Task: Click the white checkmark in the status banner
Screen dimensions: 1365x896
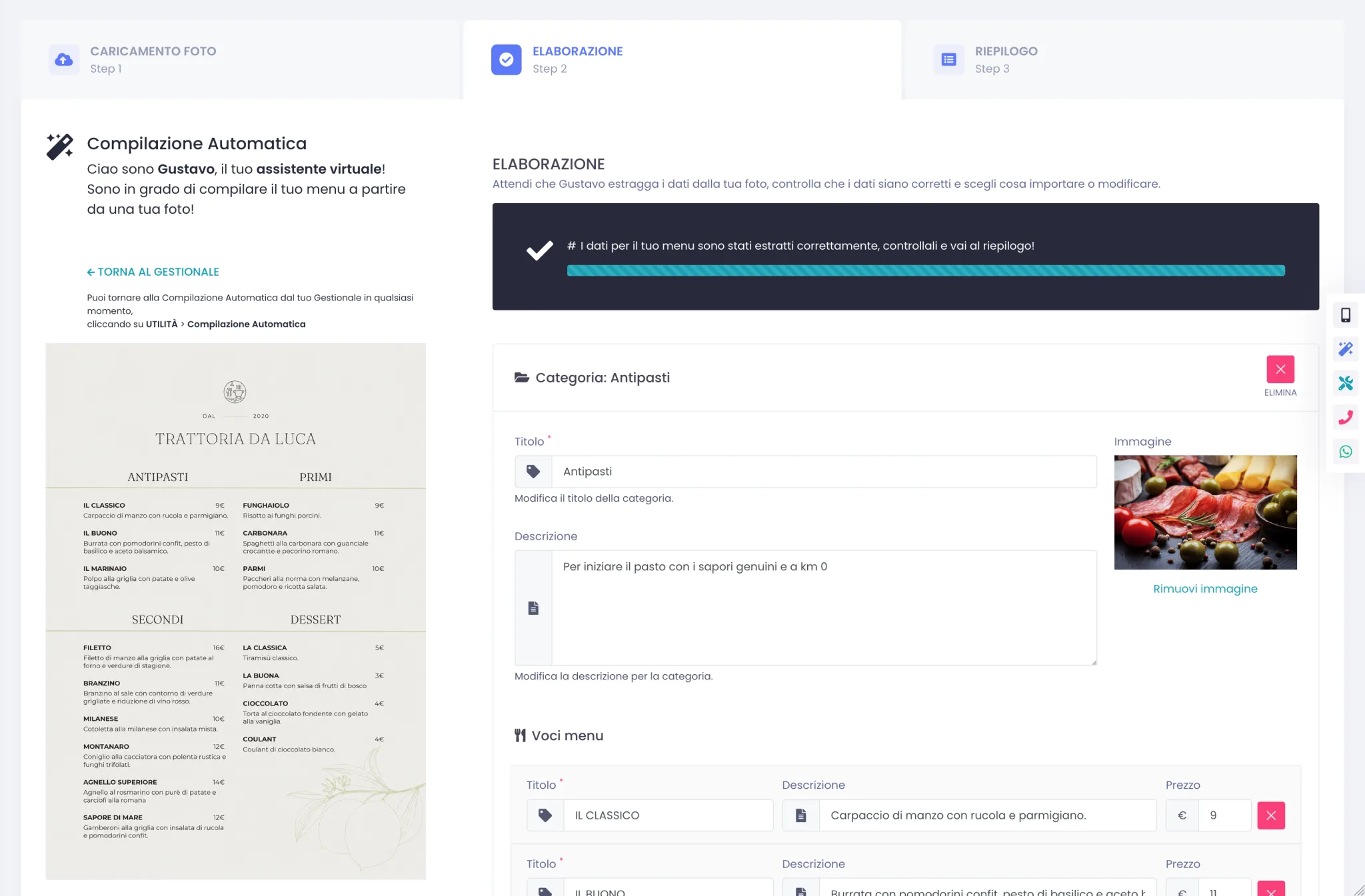Action: tap(540, 251)
